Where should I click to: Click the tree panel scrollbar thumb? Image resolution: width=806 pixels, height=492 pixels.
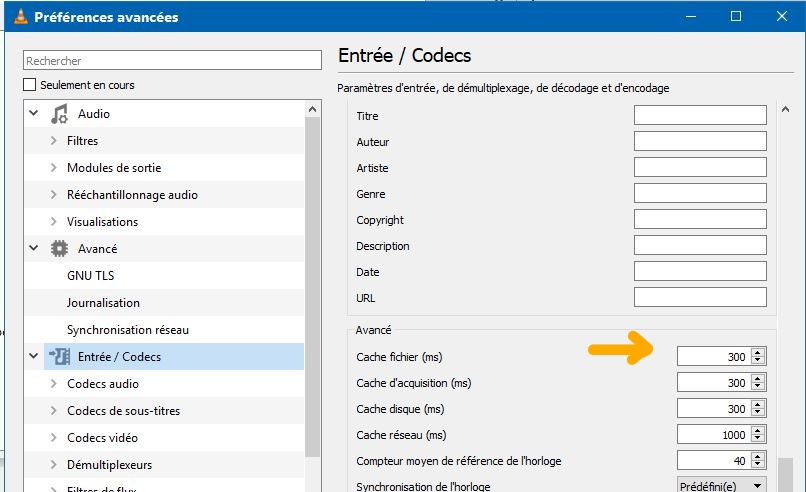click(313, 287)
